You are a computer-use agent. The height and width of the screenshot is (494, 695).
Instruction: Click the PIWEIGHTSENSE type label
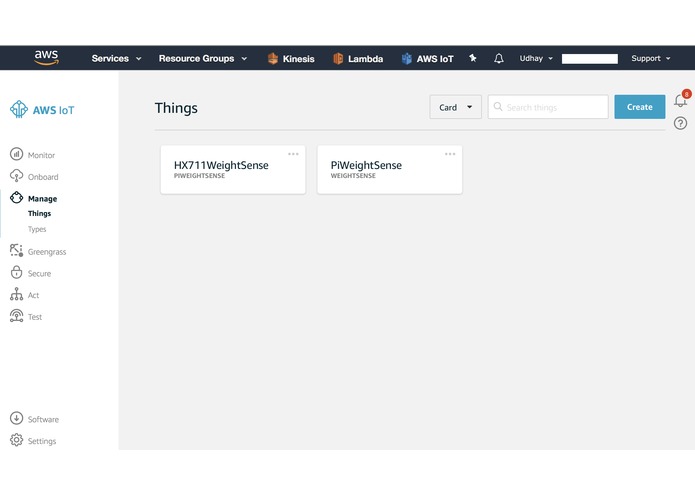pyautogui.click(x=199, y=176)
